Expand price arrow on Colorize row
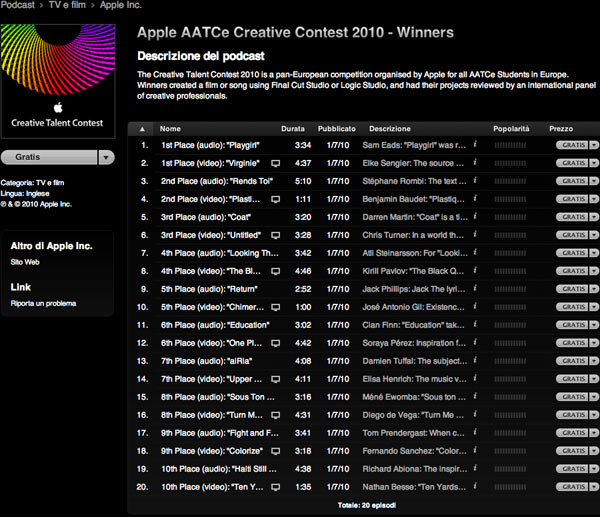600x517 pixels. coord(593,451)
